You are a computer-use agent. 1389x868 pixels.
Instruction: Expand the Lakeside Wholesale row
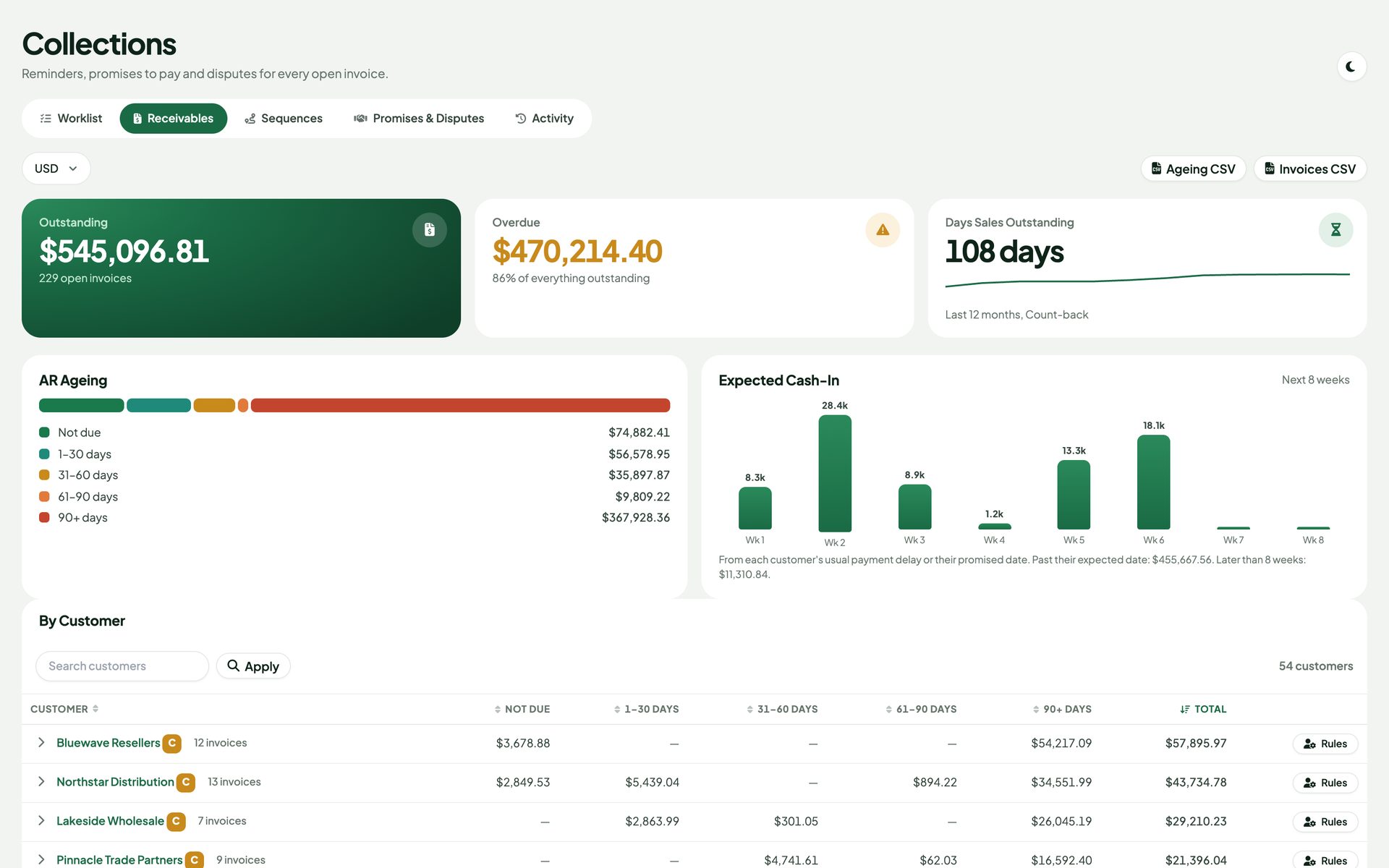(41, 821)
